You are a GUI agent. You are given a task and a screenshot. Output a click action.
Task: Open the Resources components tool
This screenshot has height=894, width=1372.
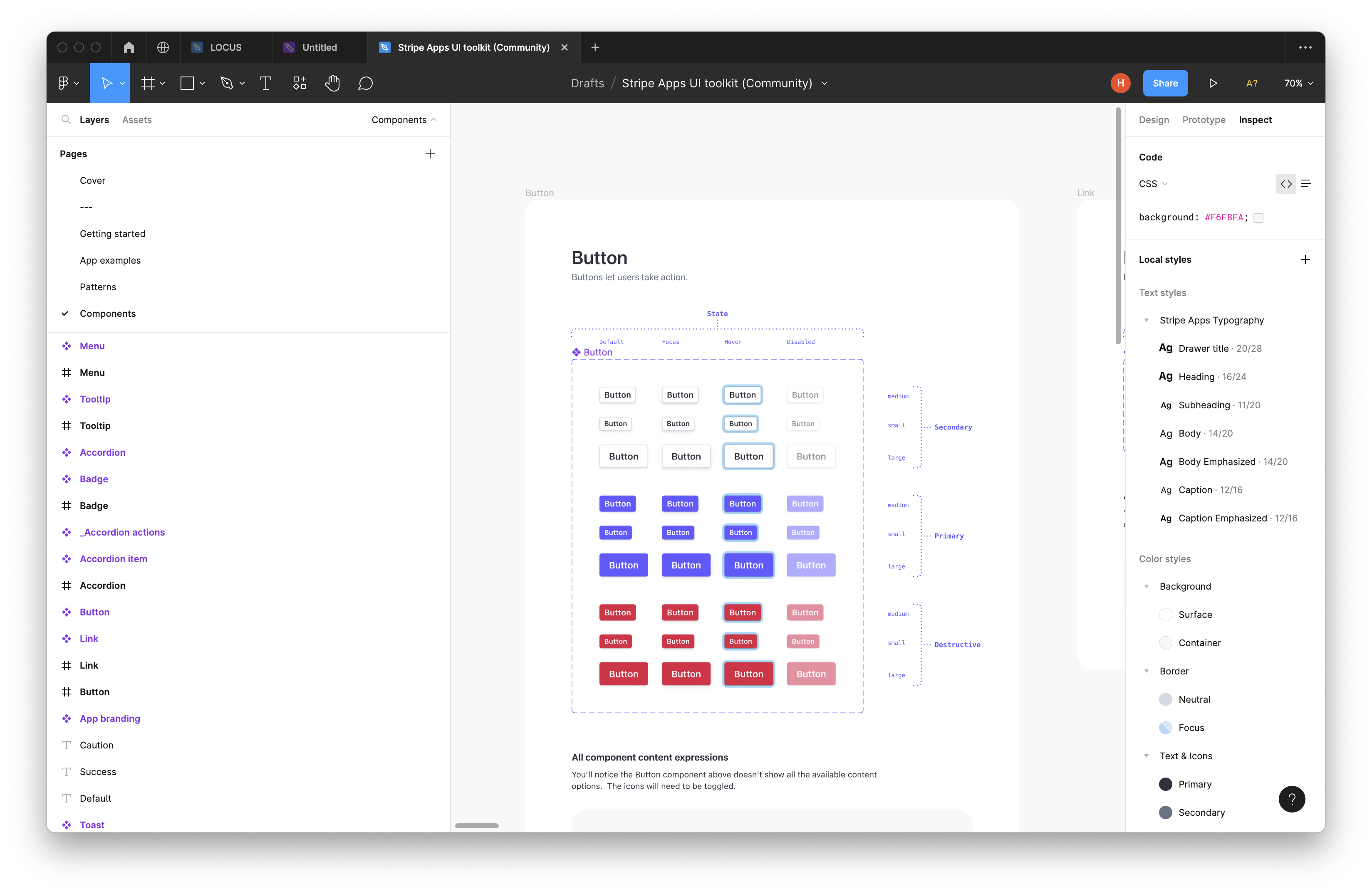point(300,84)
